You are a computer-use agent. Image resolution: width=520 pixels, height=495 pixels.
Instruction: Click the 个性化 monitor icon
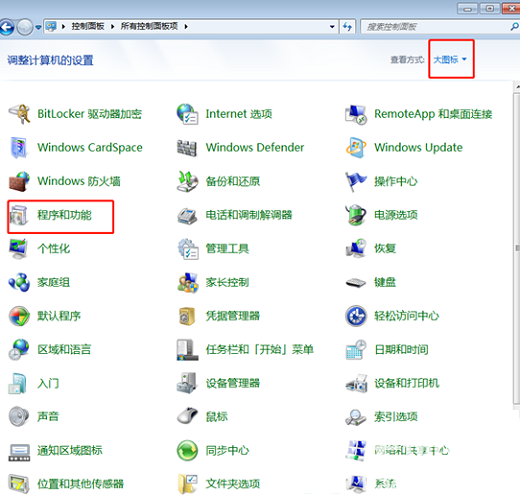18,249
